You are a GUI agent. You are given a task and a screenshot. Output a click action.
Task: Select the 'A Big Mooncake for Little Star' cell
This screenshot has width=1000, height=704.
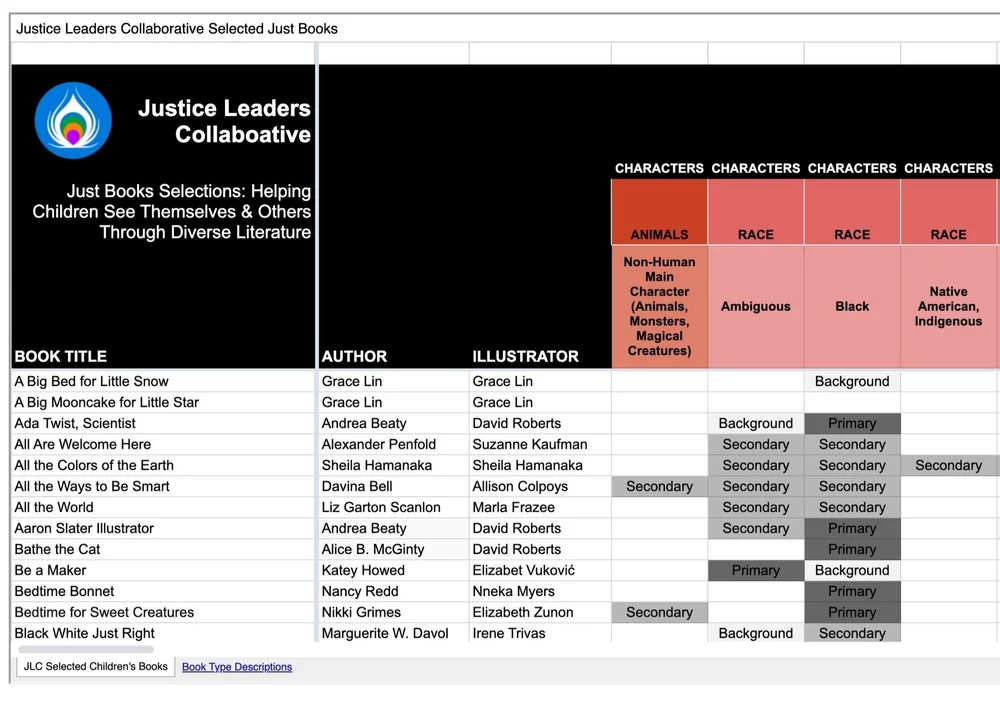[163, 402]
